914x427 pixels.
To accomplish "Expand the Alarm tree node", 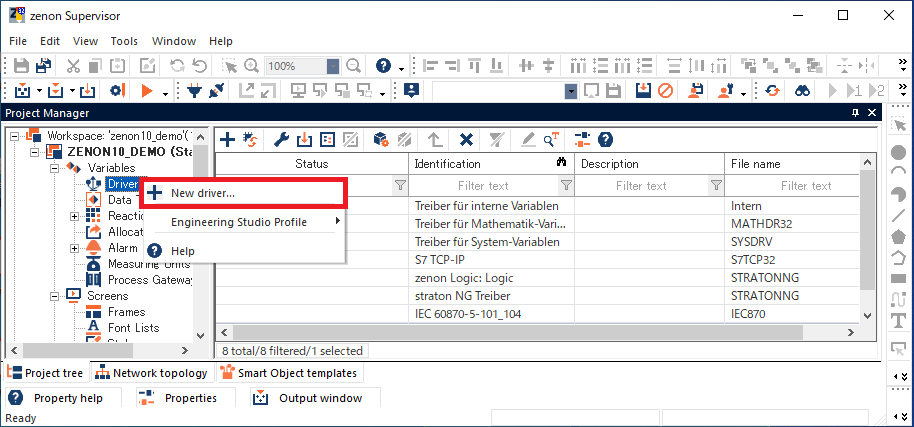I will pos(75,248).
